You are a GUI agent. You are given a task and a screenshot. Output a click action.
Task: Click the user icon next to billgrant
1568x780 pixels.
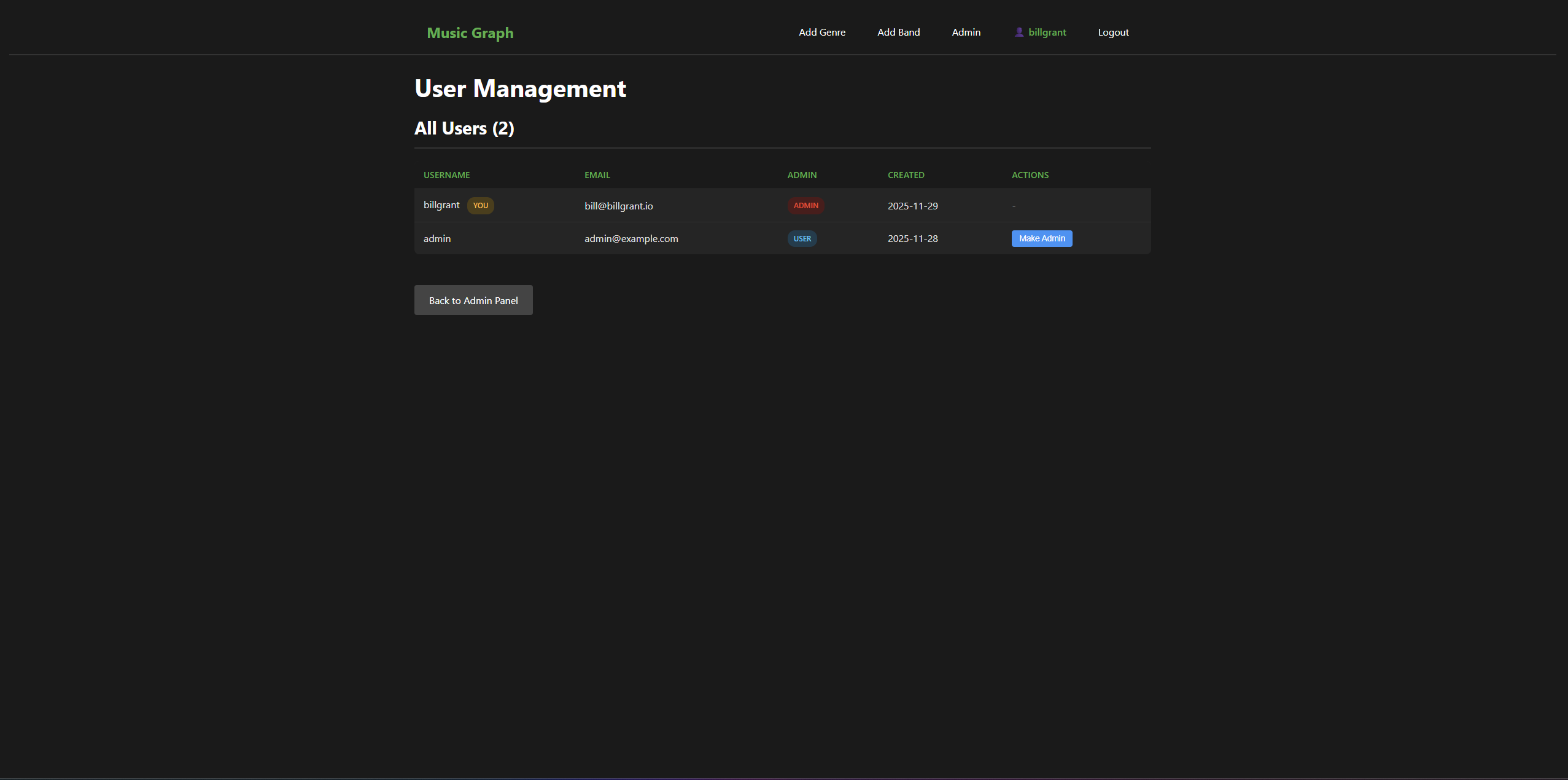tap(1019, 32)
